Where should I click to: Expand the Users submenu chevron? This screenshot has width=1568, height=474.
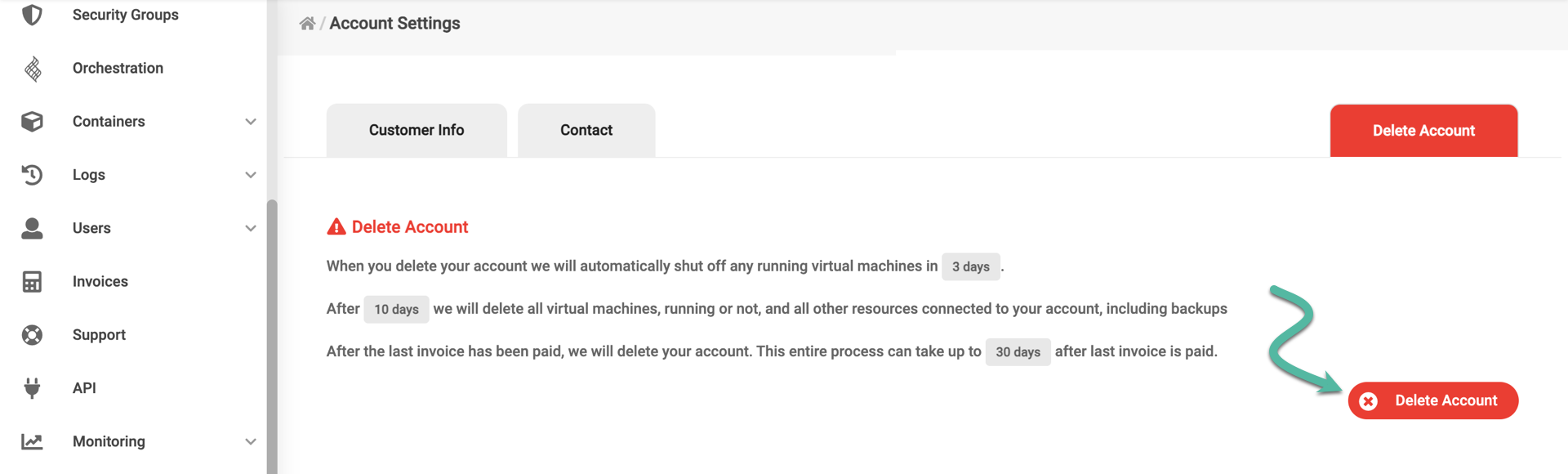click(251, 228)
